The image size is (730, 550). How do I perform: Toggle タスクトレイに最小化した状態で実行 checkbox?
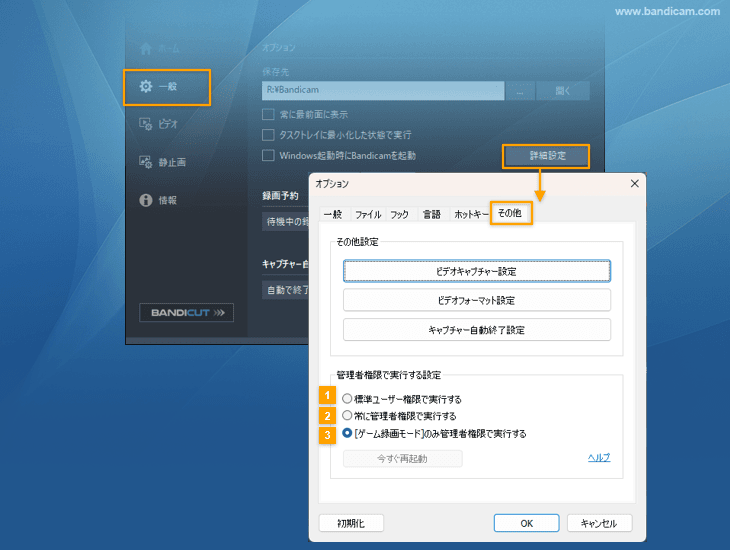pyautogui.click(x=268, y=134)
